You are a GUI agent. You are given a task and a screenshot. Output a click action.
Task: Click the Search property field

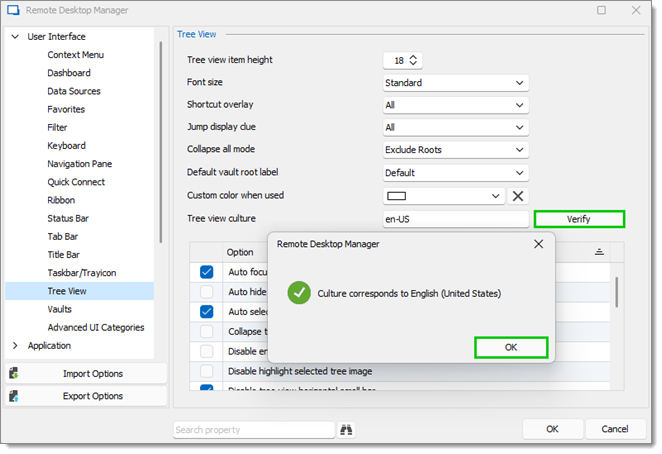click(x=254, y=430)
